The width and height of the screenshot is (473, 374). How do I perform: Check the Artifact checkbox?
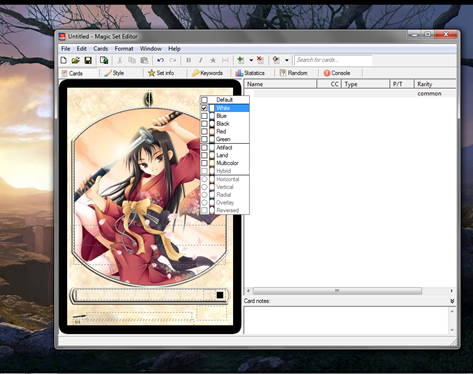tap(204, 147)
